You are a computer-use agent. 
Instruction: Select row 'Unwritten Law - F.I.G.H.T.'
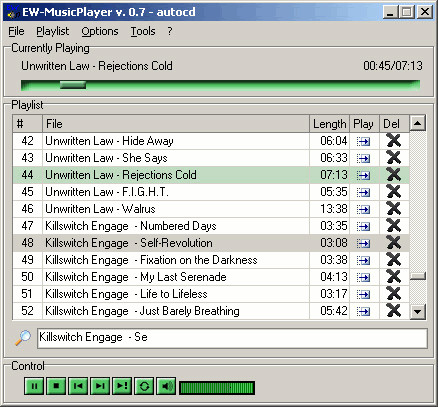click(x=211, y=192)
